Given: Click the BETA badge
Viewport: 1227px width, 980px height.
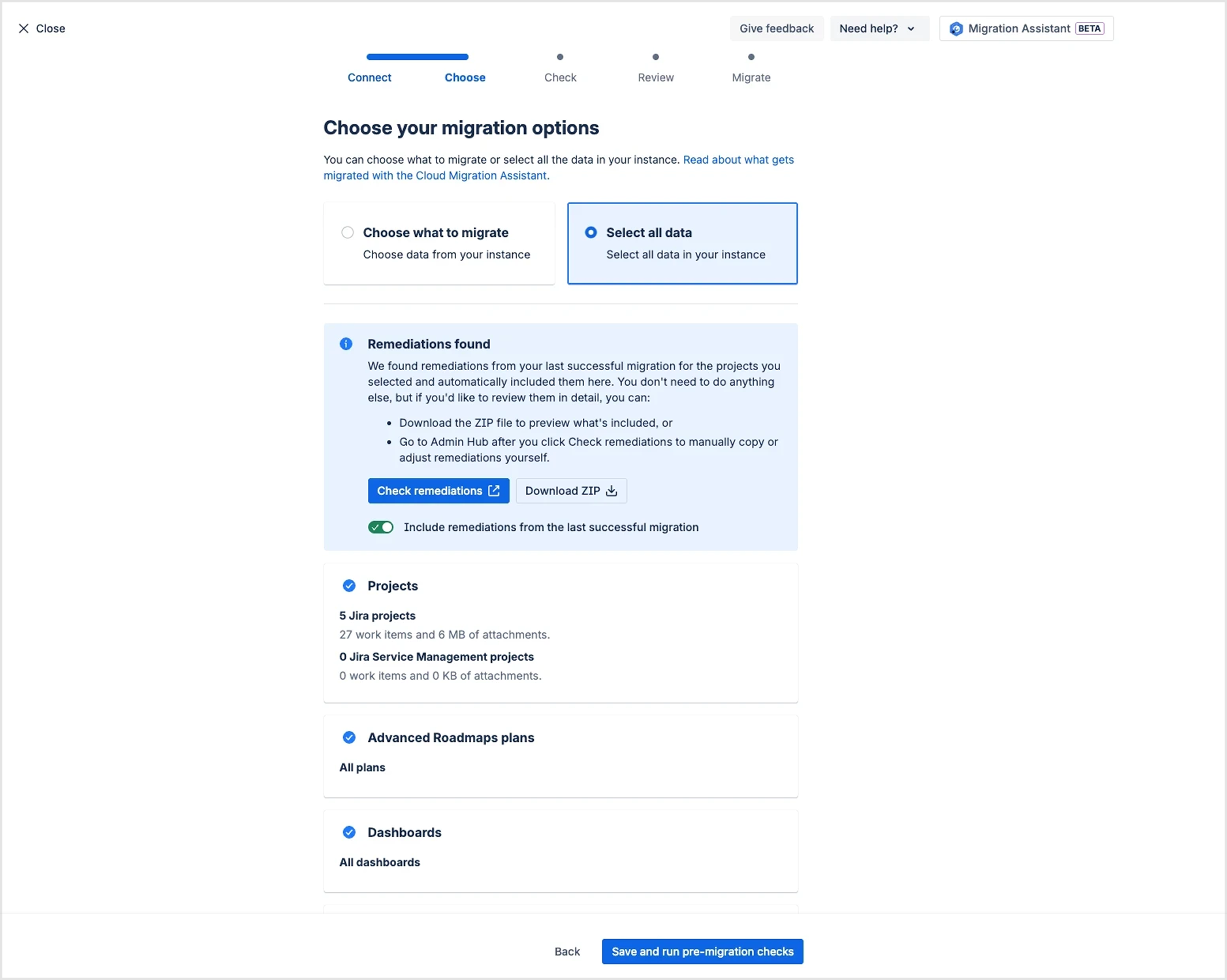Looking at the screenshot, I should (1090, 28).
